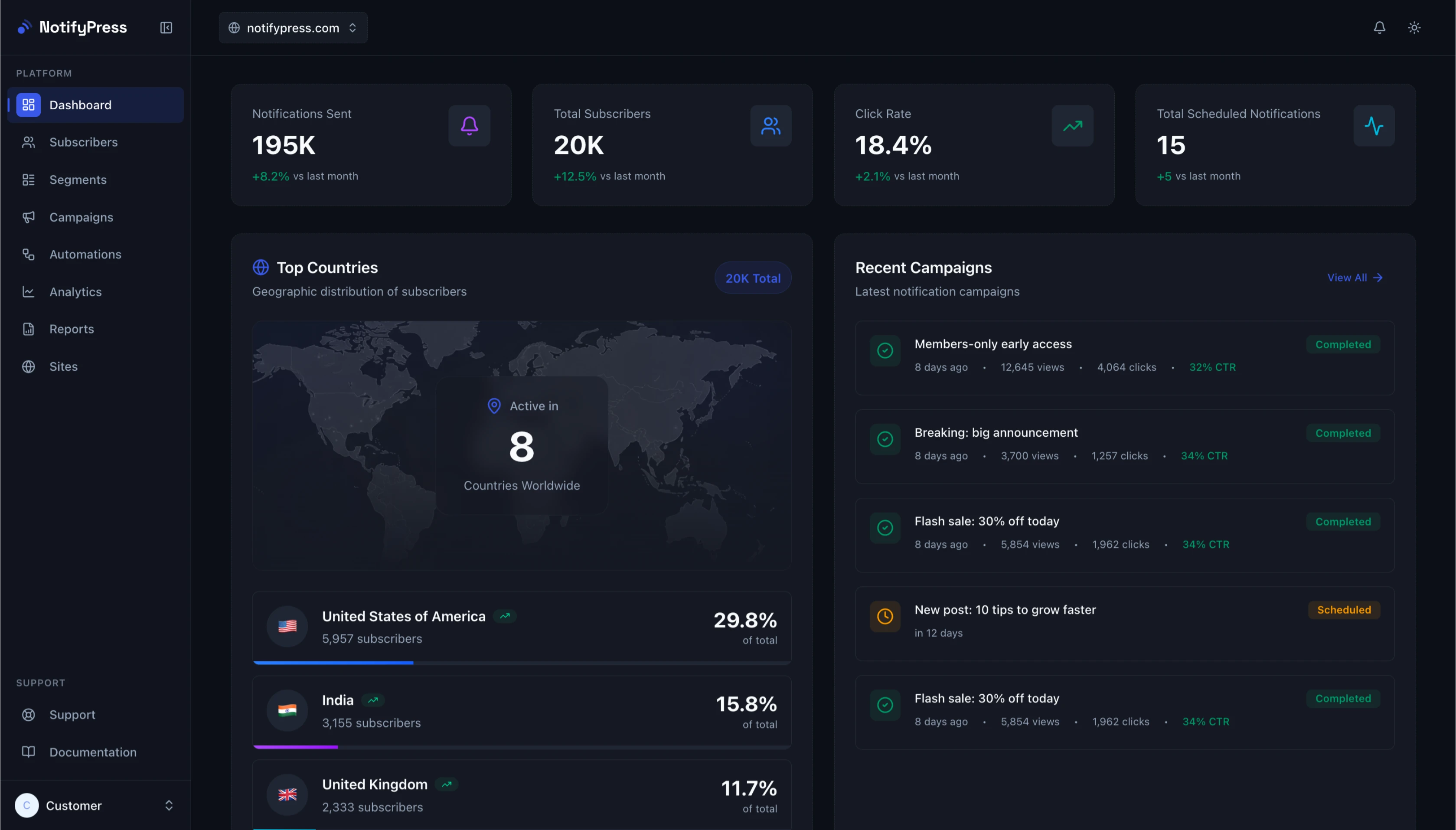The height and width of the screenshot is (830, 1456).
Task: Click the United Kingdom flag icon
Action: coord(287,794)
